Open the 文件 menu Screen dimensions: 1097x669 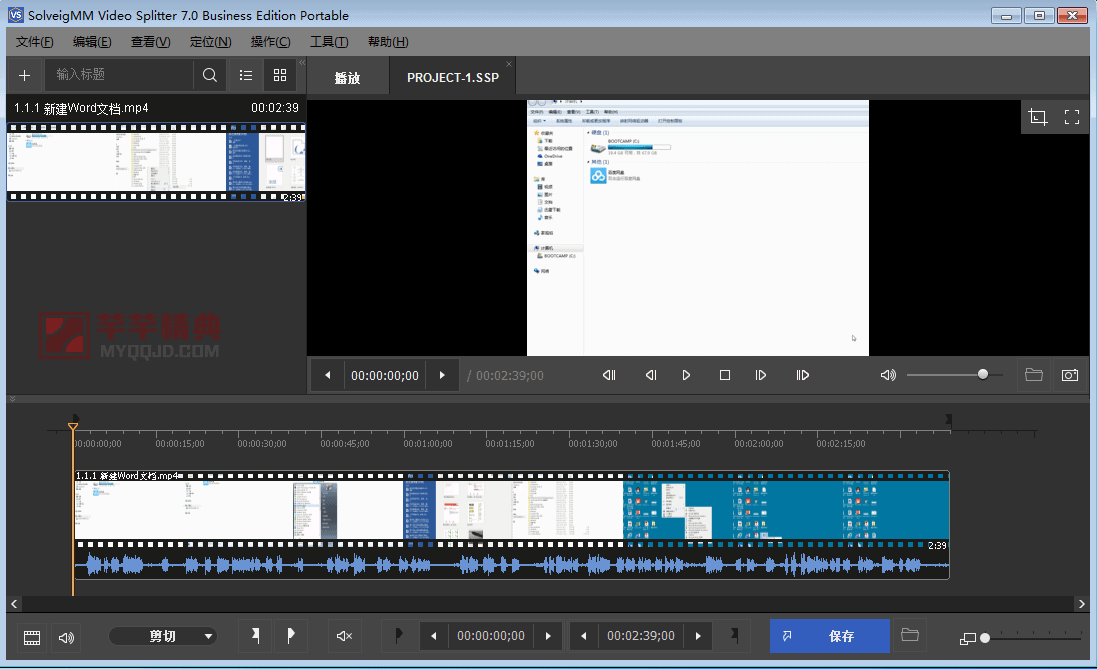[35, 42]
